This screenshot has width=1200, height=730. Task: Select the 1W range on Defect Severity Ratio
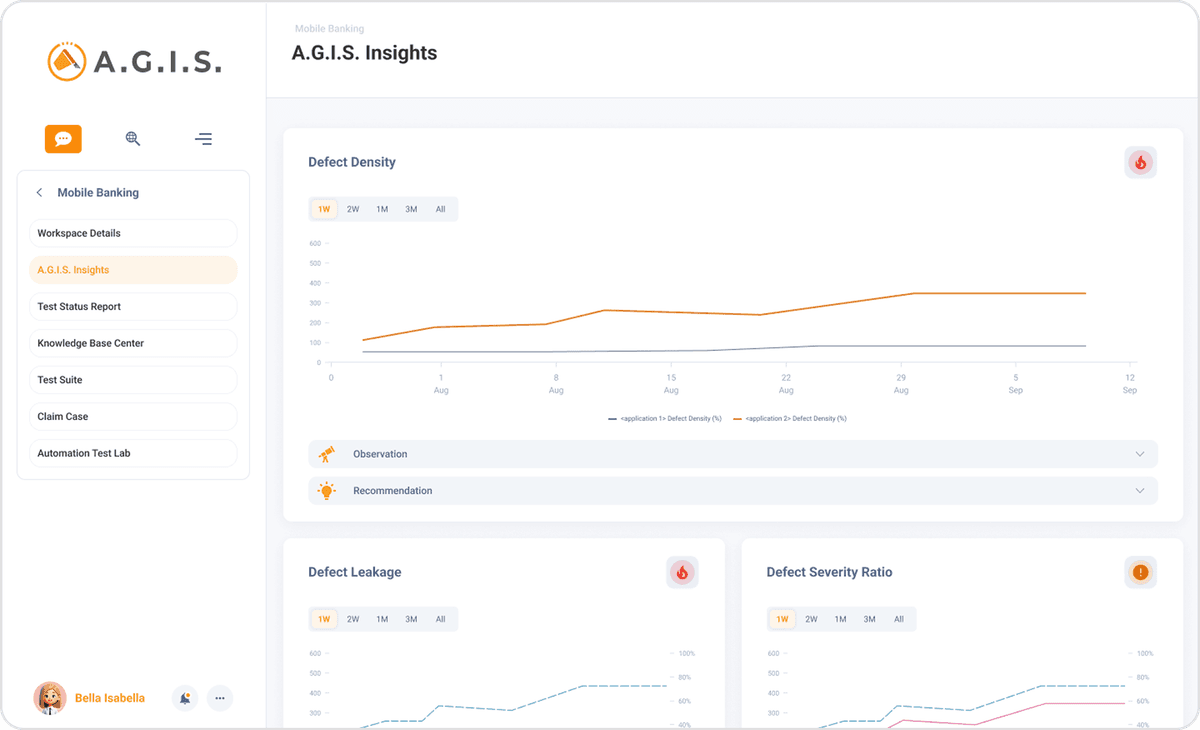click(781, 619)
